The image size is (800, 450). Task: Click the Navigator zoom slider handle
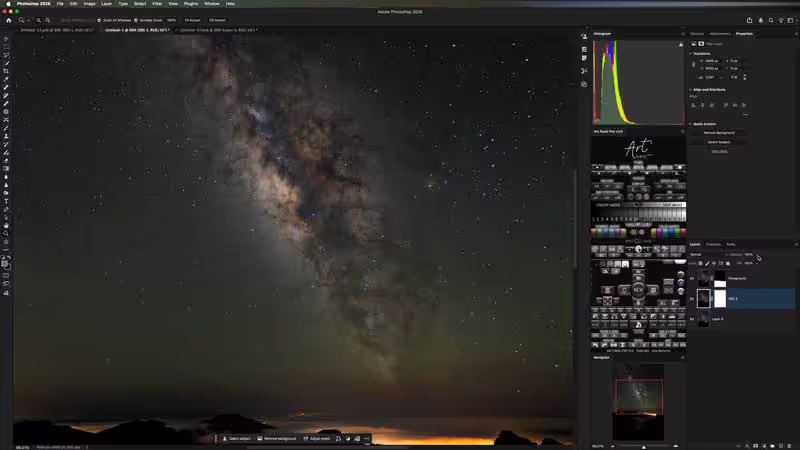pos(644,447)
